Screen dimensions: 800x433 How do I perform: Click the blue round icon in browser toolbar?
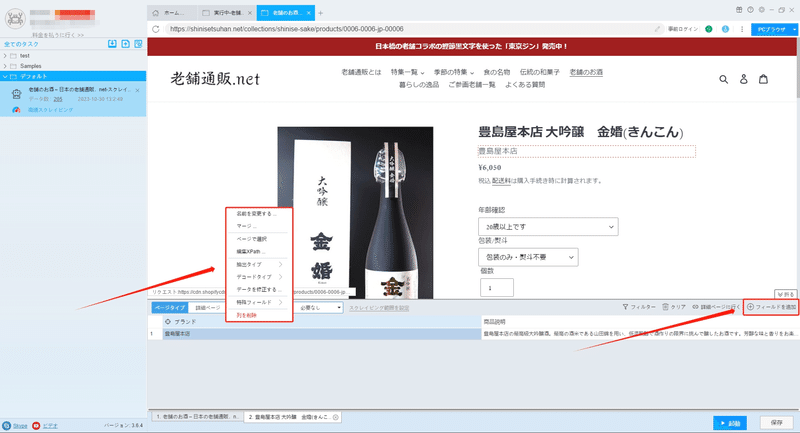click(x=725, y=29)
